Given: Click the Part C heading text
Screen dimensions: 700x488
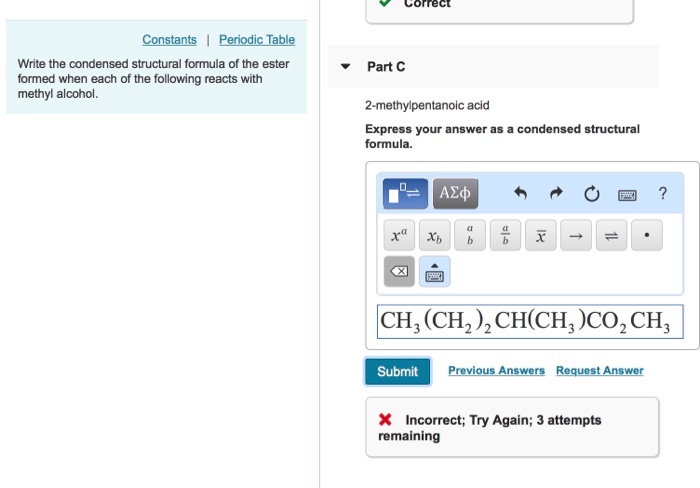Looking at the screenshot, I should coord(386,67).
